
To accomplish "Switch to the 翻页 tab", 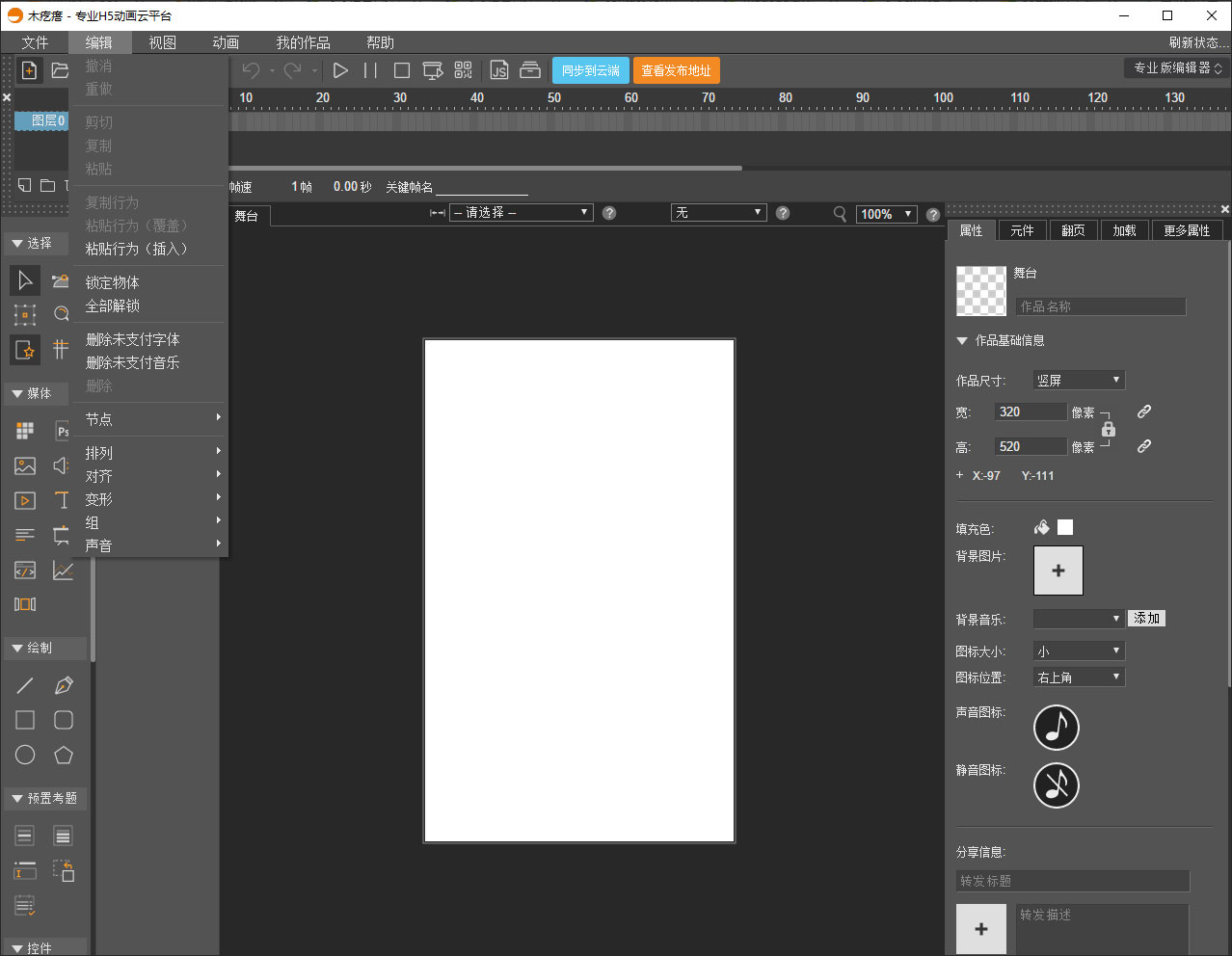I will 1073,230.
